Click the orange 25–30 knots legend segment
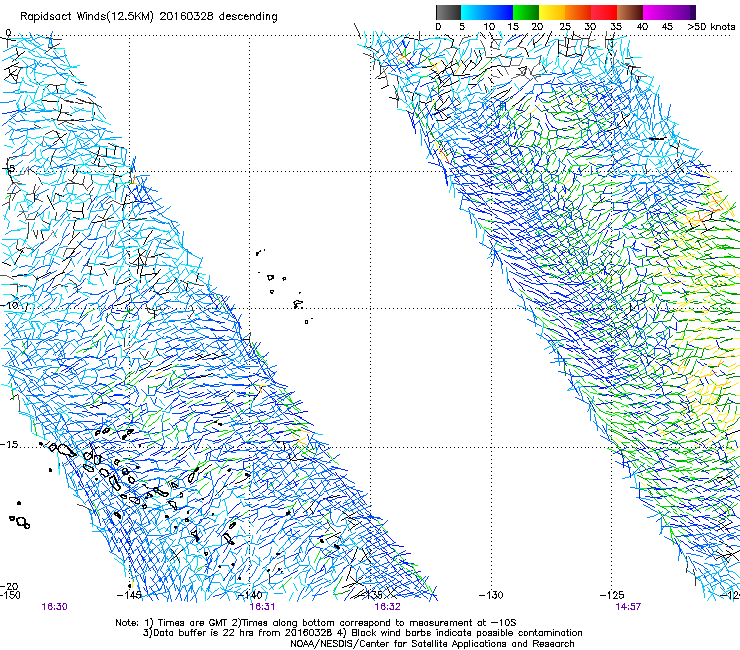Viewport: 740px width, 650px height. click(578, 12)
